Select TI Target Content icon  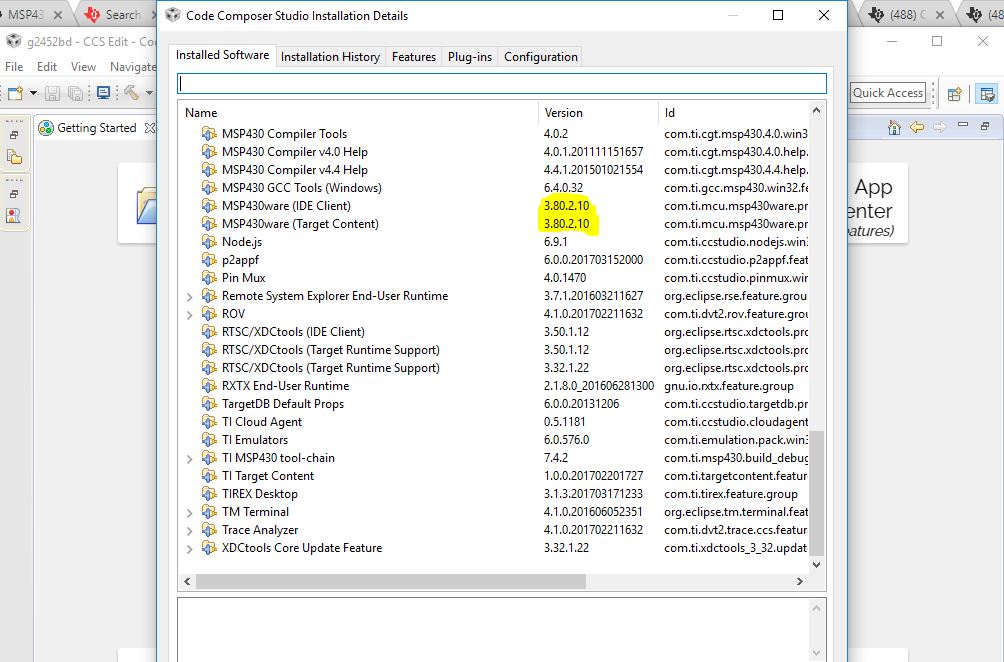209,475
